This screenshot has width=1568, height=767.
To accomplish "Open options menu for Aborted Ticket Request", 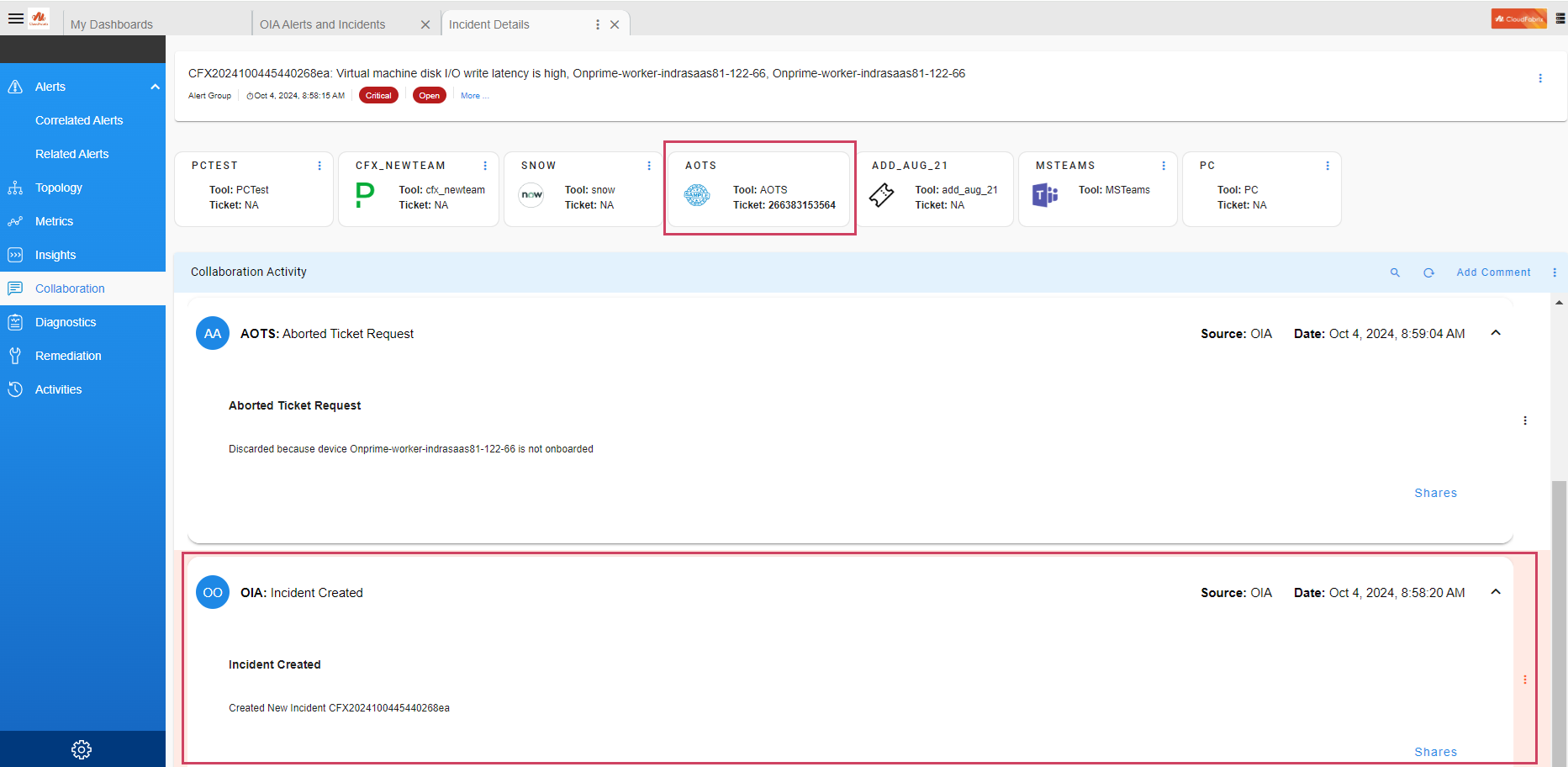I will point(1525,421).
